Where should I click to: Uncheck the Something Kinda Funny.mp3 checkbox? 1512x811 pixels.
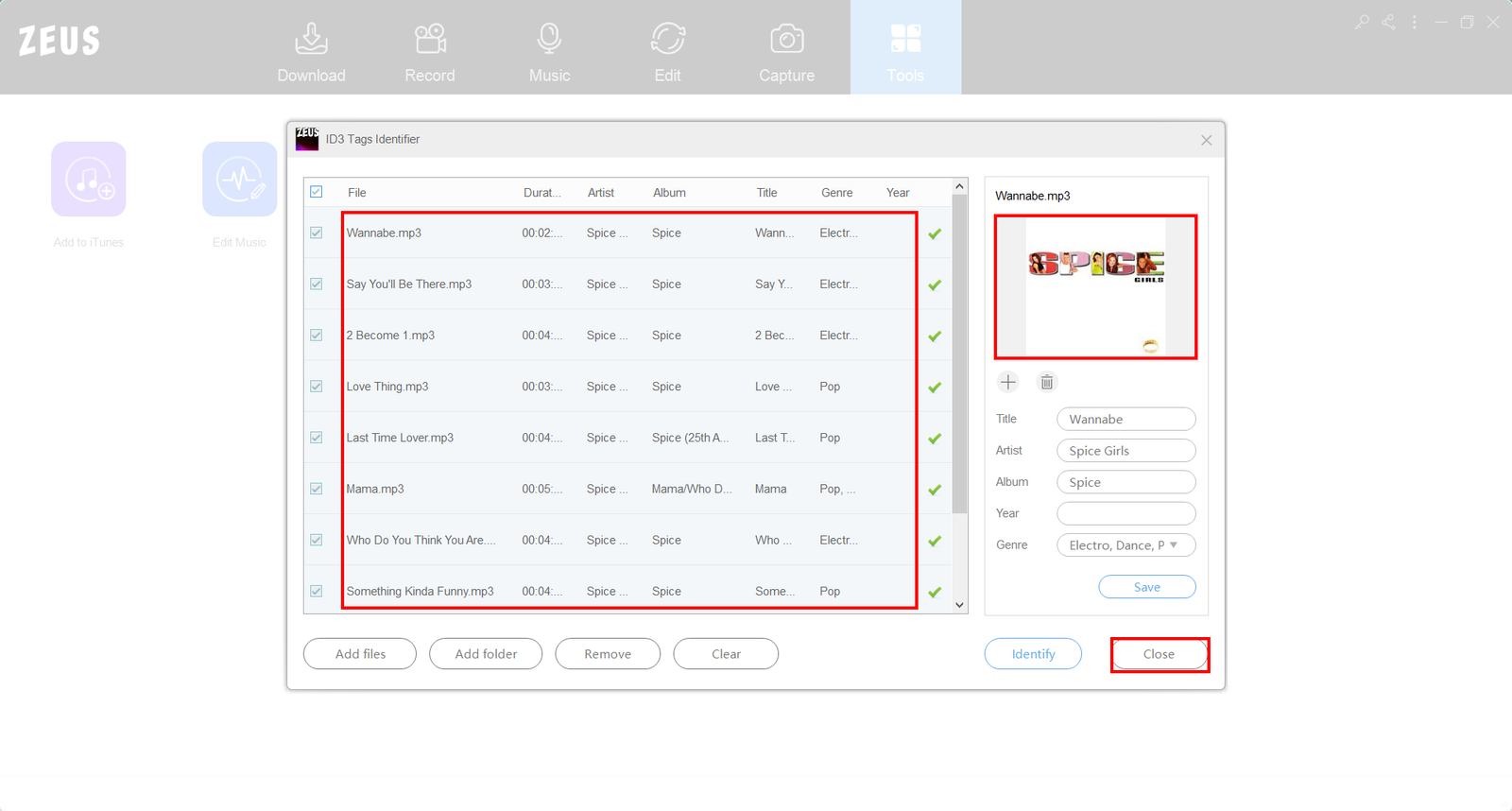[x=317, y=591]
